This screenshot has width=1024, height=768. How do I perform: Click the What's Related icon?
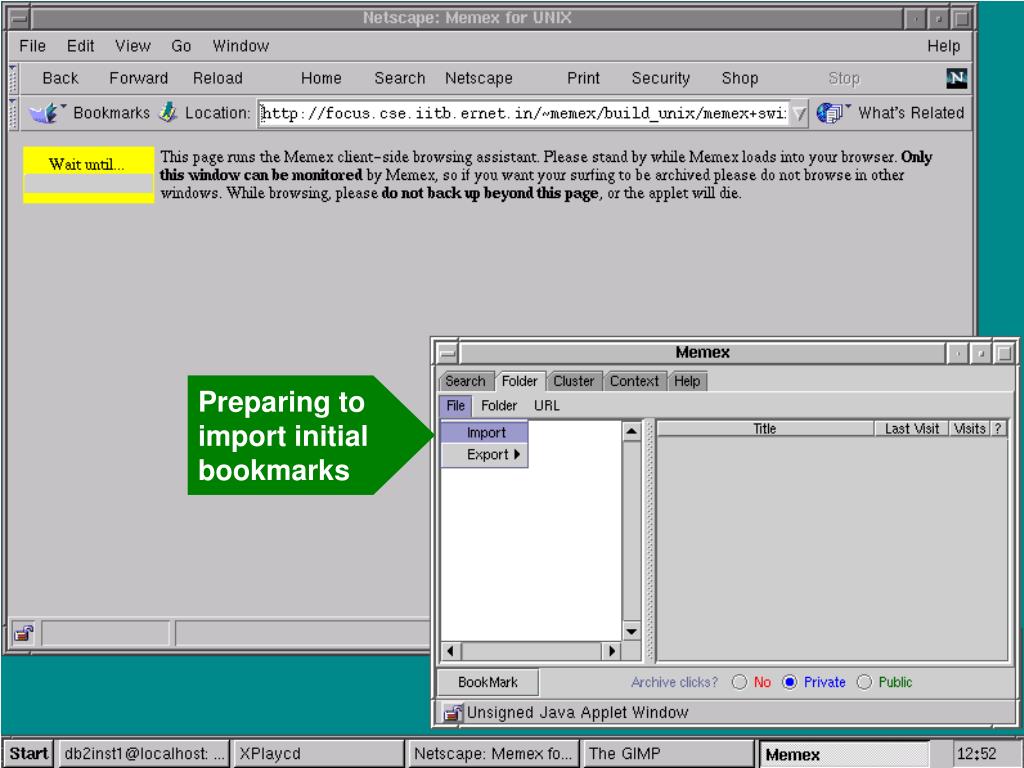831,113
